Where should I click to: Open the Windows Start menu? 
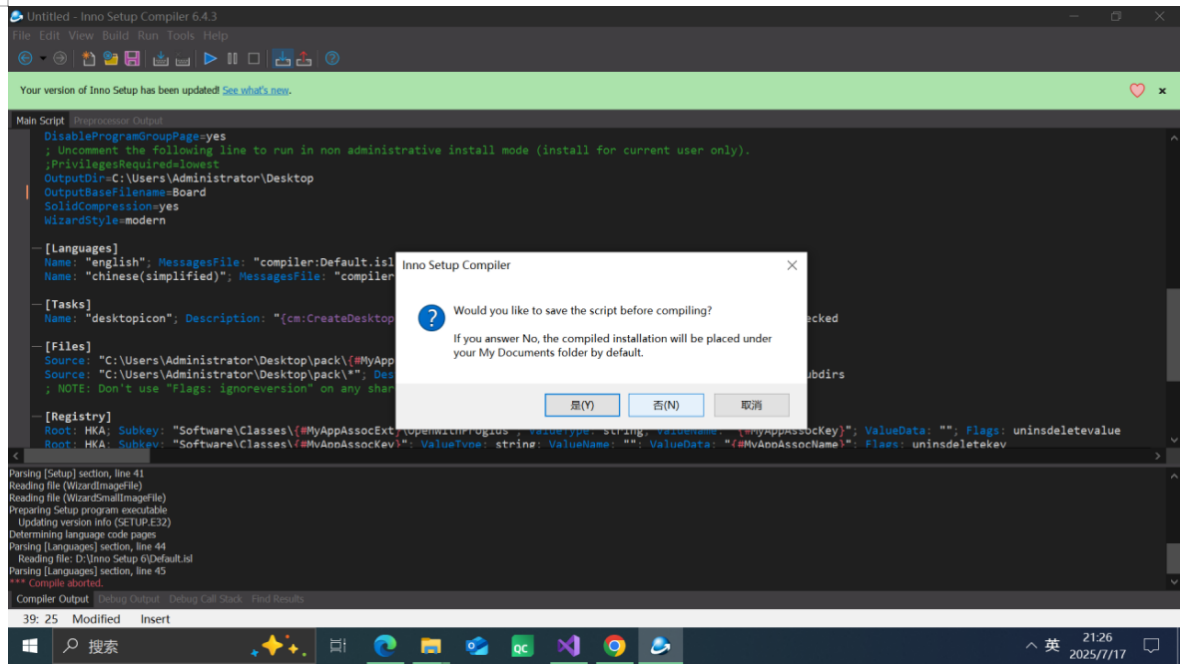pyautogui.click(x=30, y=645)
